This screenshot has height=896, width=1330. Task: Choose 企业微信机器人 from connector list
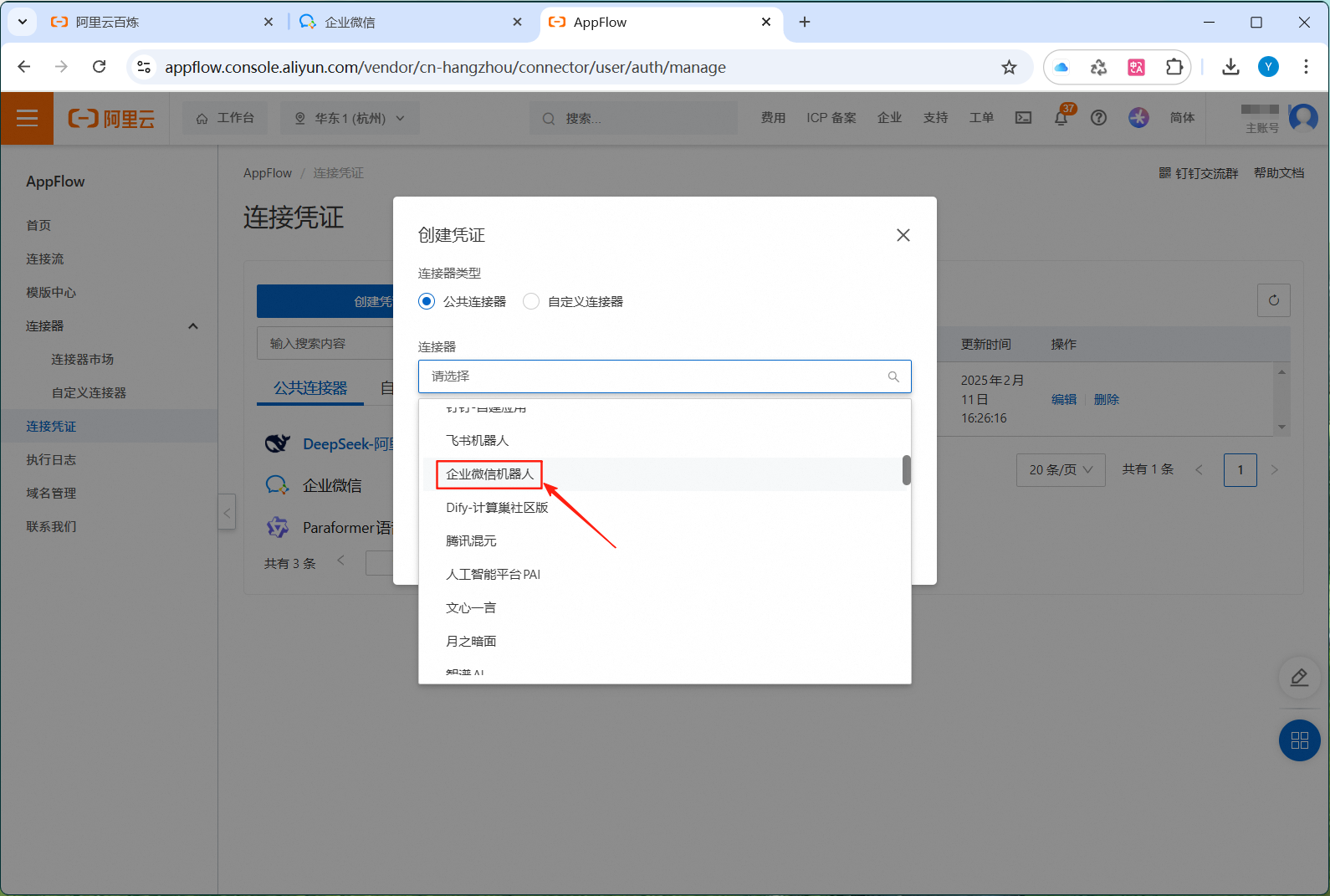point(664,474)
